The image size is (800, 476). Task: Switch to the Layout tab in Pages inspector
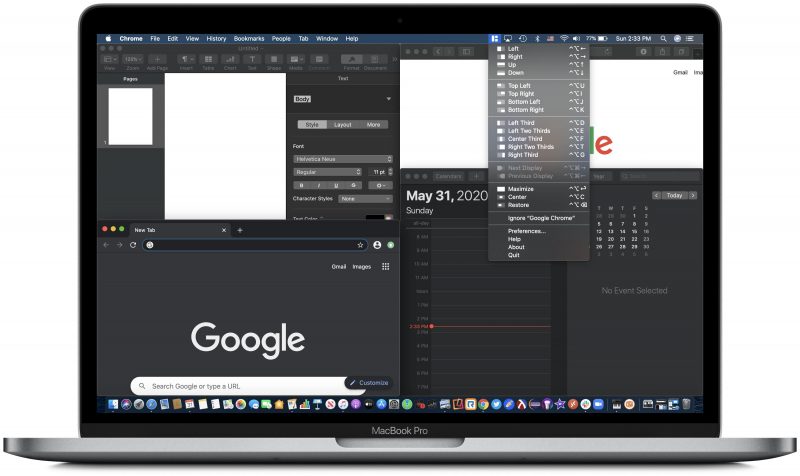coord(343,124)
